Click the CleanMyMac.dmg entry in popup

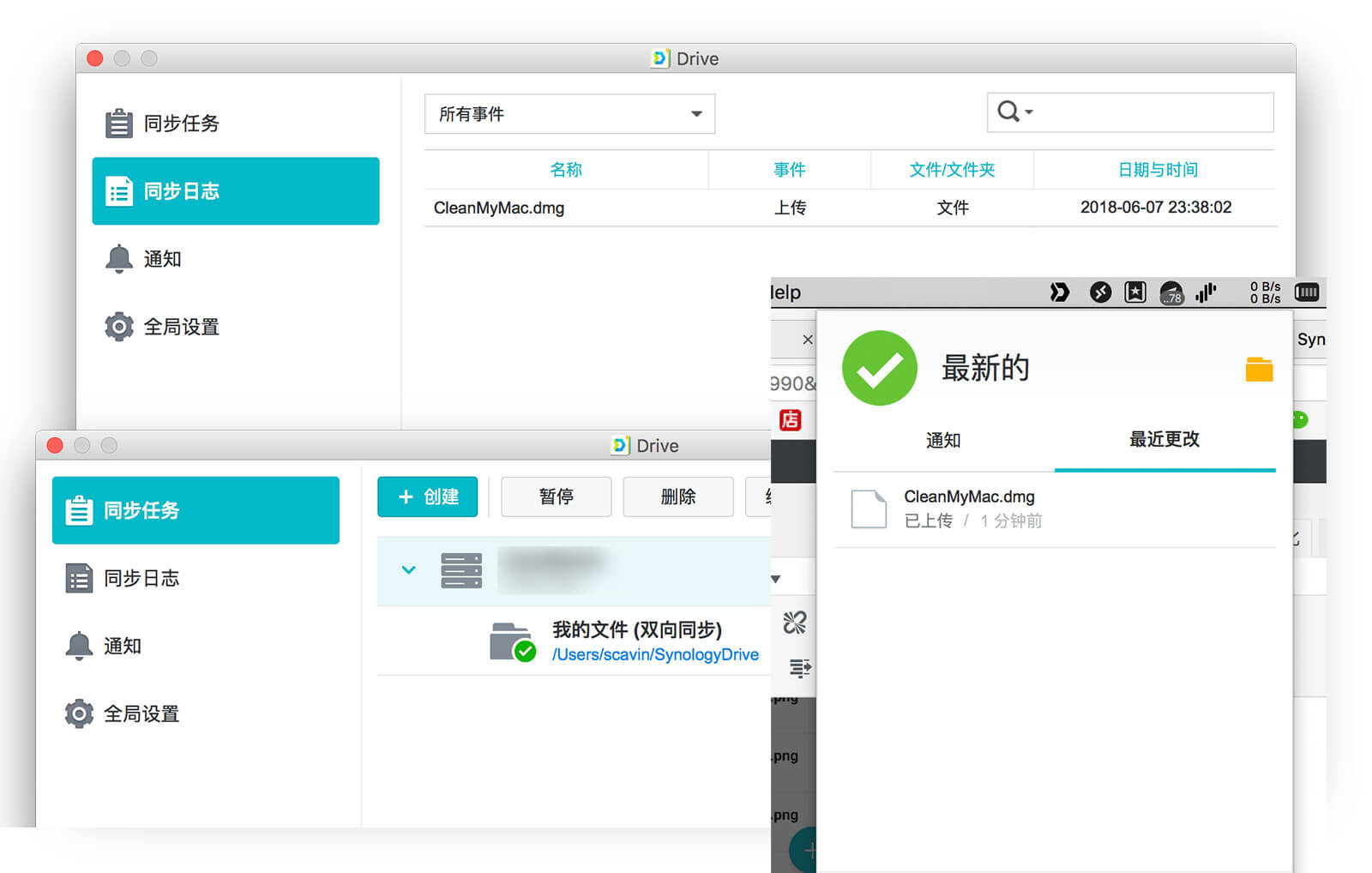(x=1055, y=509)
